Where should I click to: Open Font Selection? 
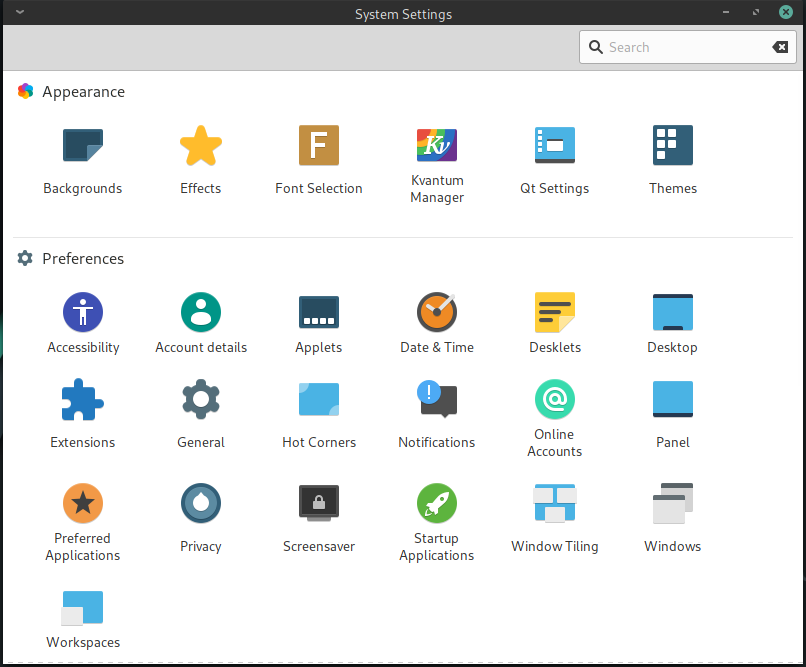[318, 158]
